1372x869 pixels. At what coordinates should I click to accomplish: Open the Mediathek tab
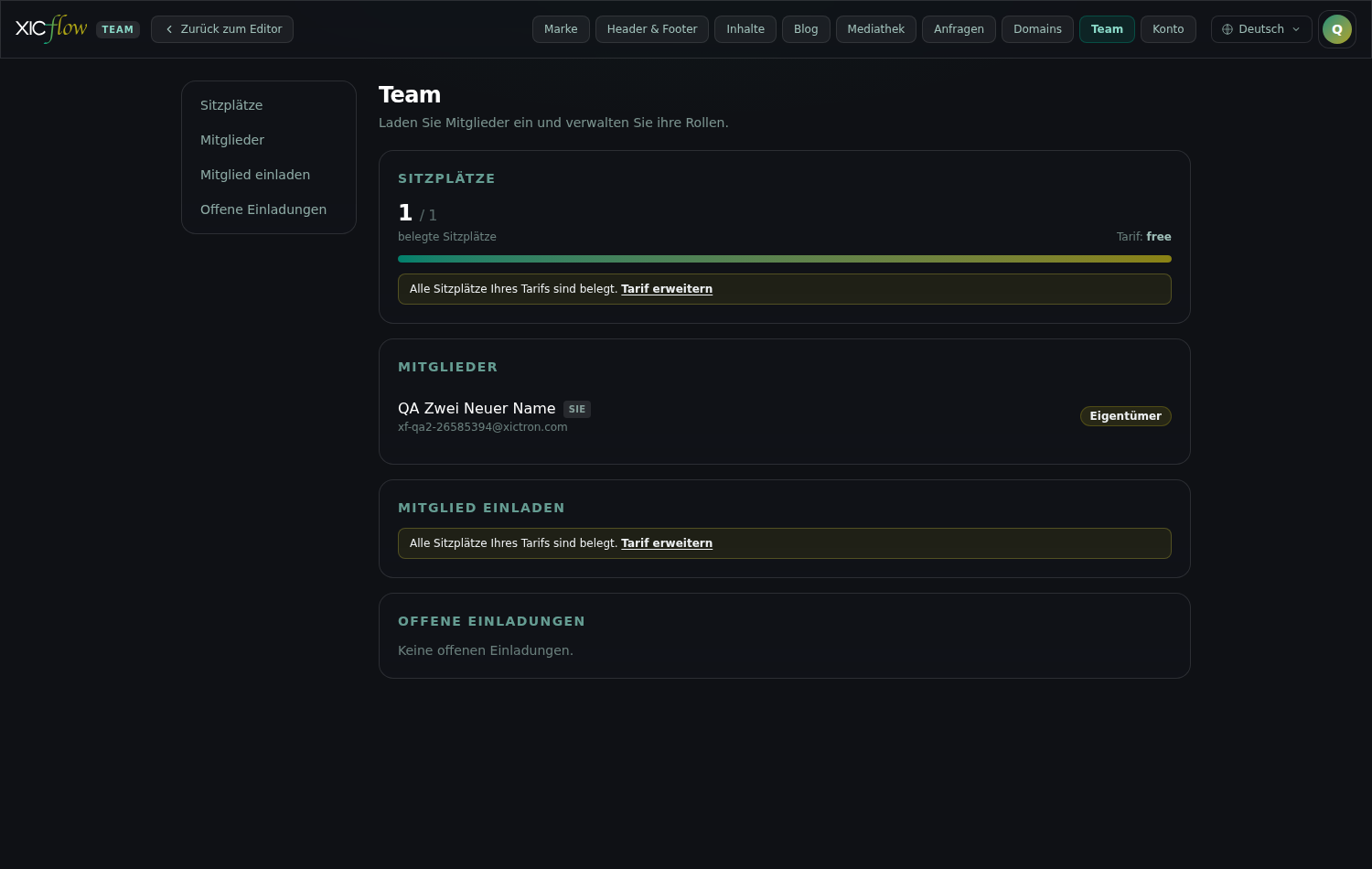click(x=876, y=29)
